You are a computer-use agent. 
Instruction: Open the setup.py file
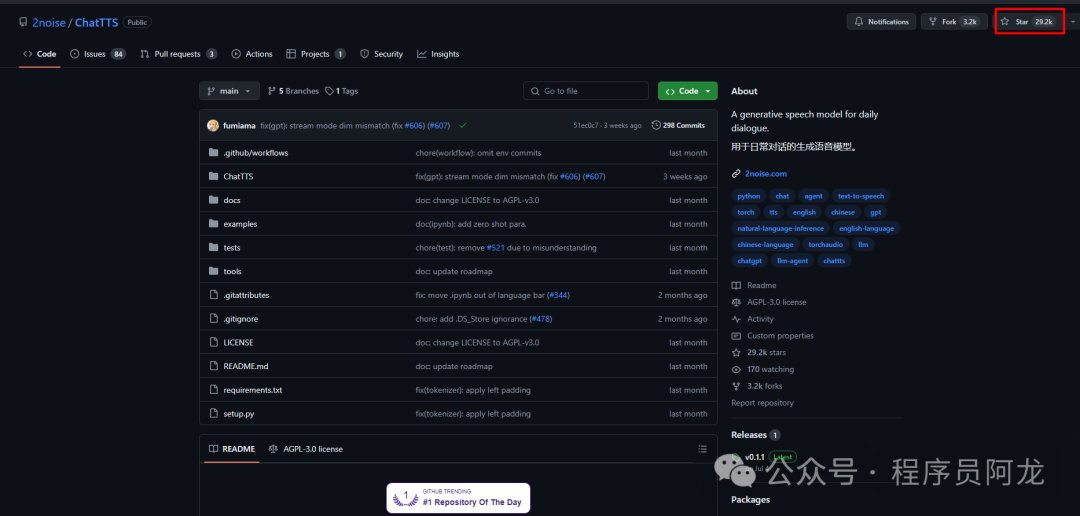click(x=238, y=414)
